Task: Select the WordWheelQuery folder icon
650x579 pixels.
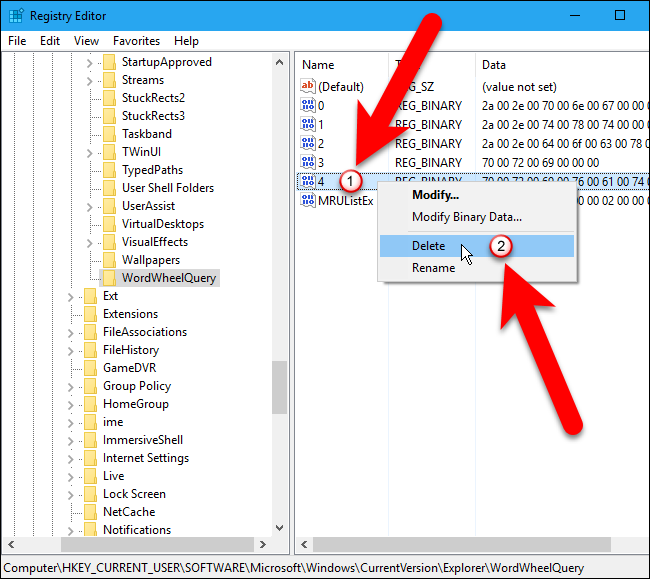Action: 109,278
